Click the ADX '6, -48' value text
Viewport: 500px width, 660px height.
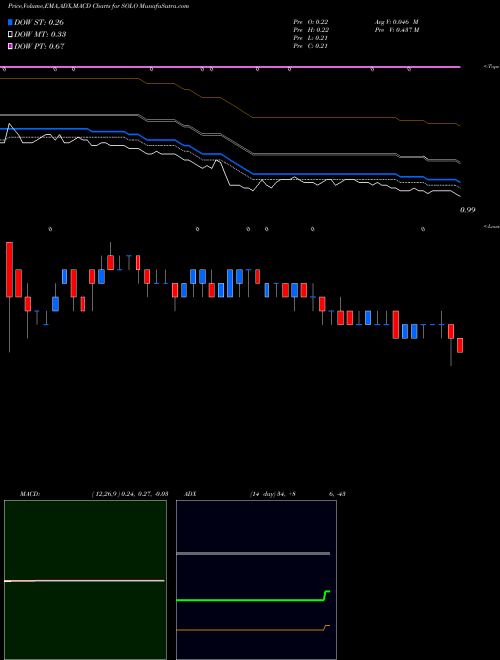pos(337,494)
